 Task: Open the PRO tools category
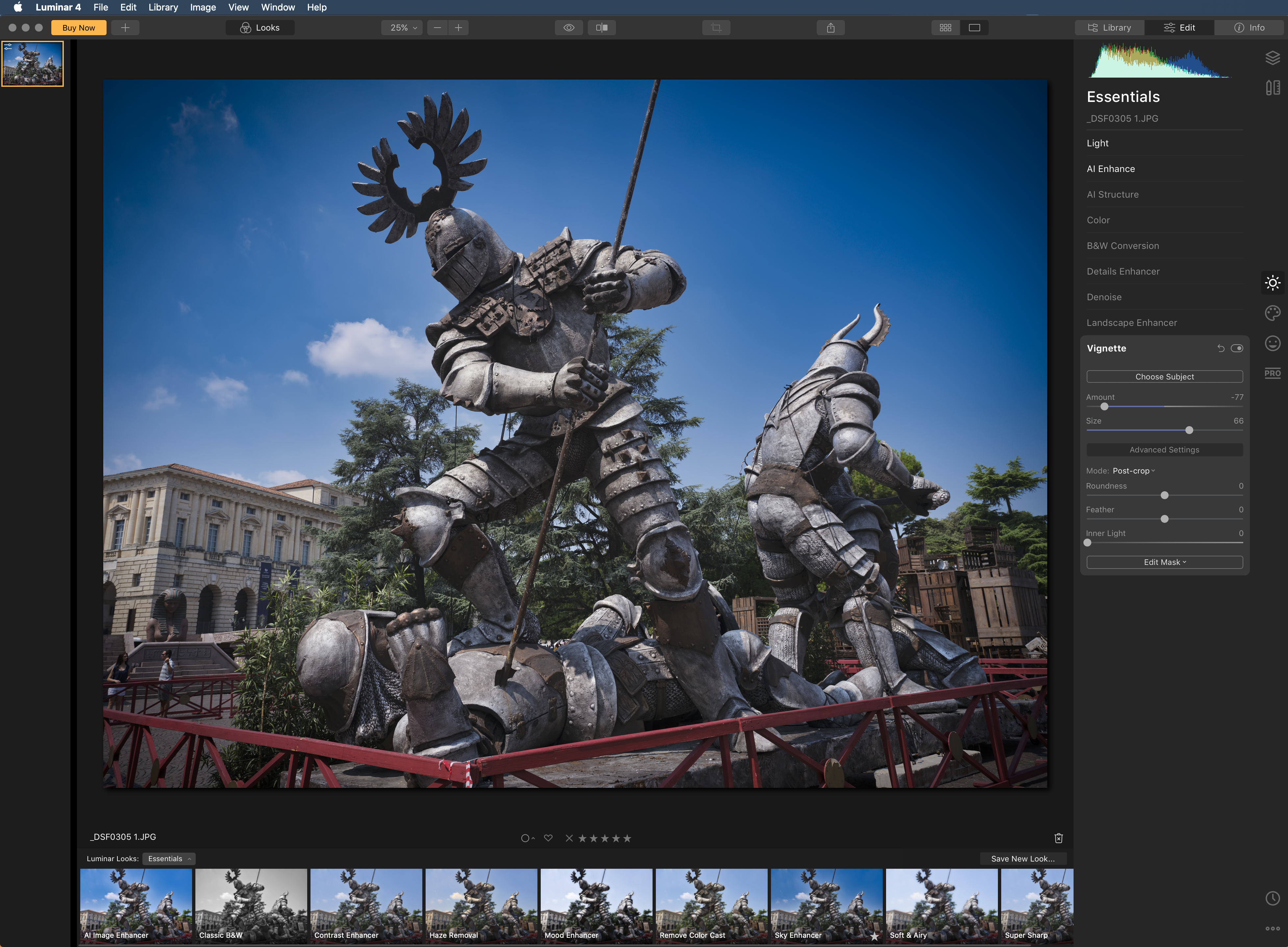(1272, 373)
